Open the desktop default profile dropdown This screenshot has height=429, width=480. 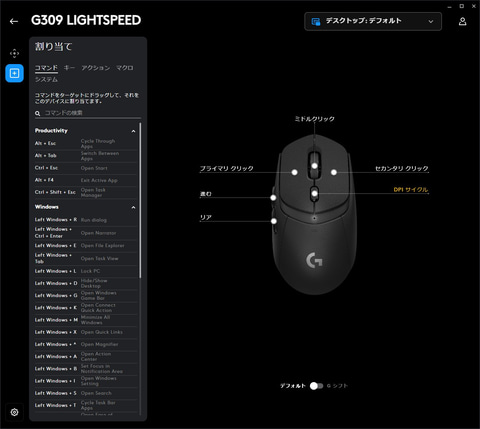click(x=373, y=21)
